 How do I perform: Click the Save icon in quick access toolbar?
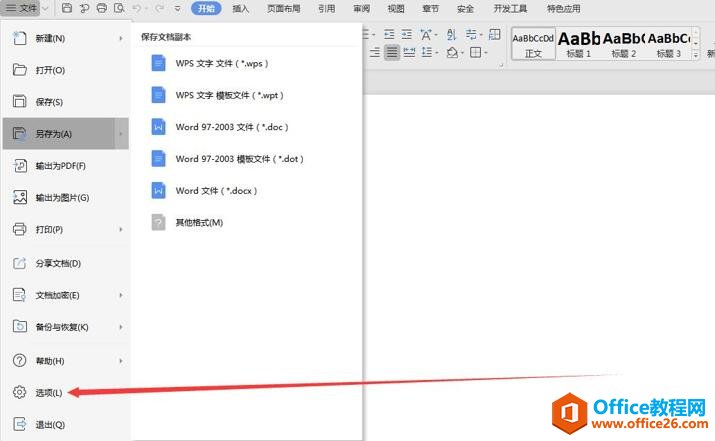pyautogui.click(x=67, y=8)
